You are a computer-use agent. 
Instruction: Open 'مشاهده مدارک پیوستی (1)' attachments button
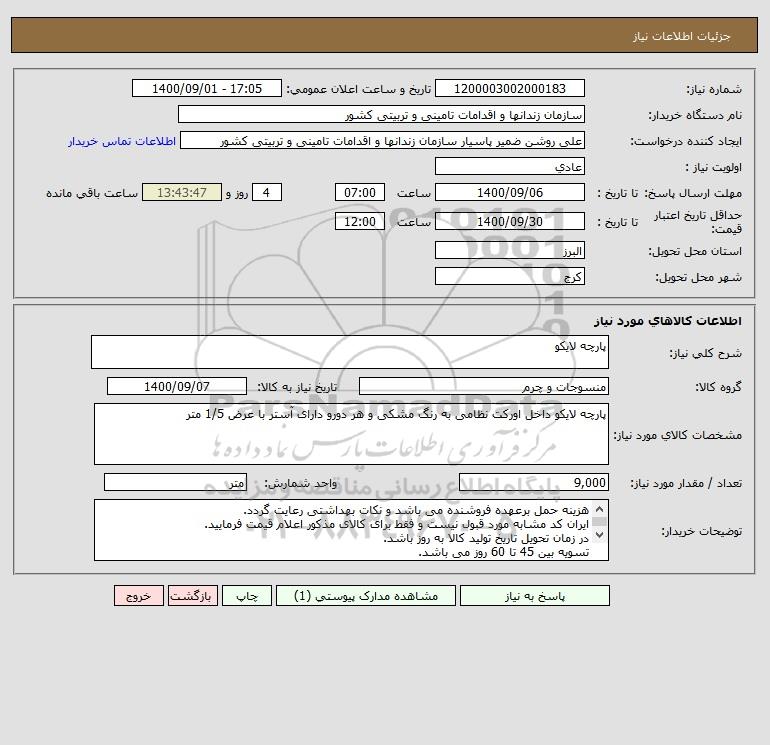point(366,596)
